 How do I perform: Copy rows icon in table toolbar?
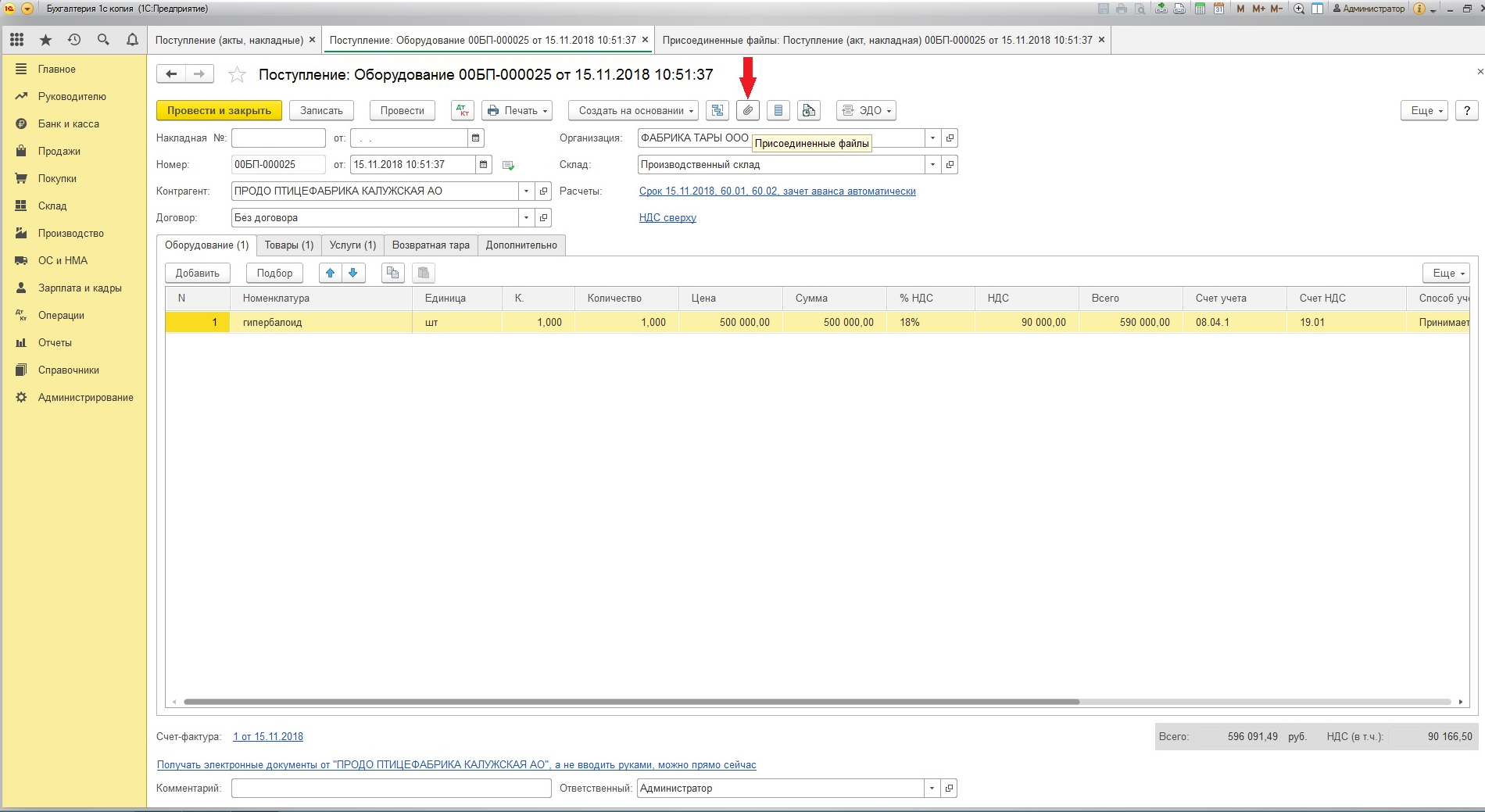393,273
